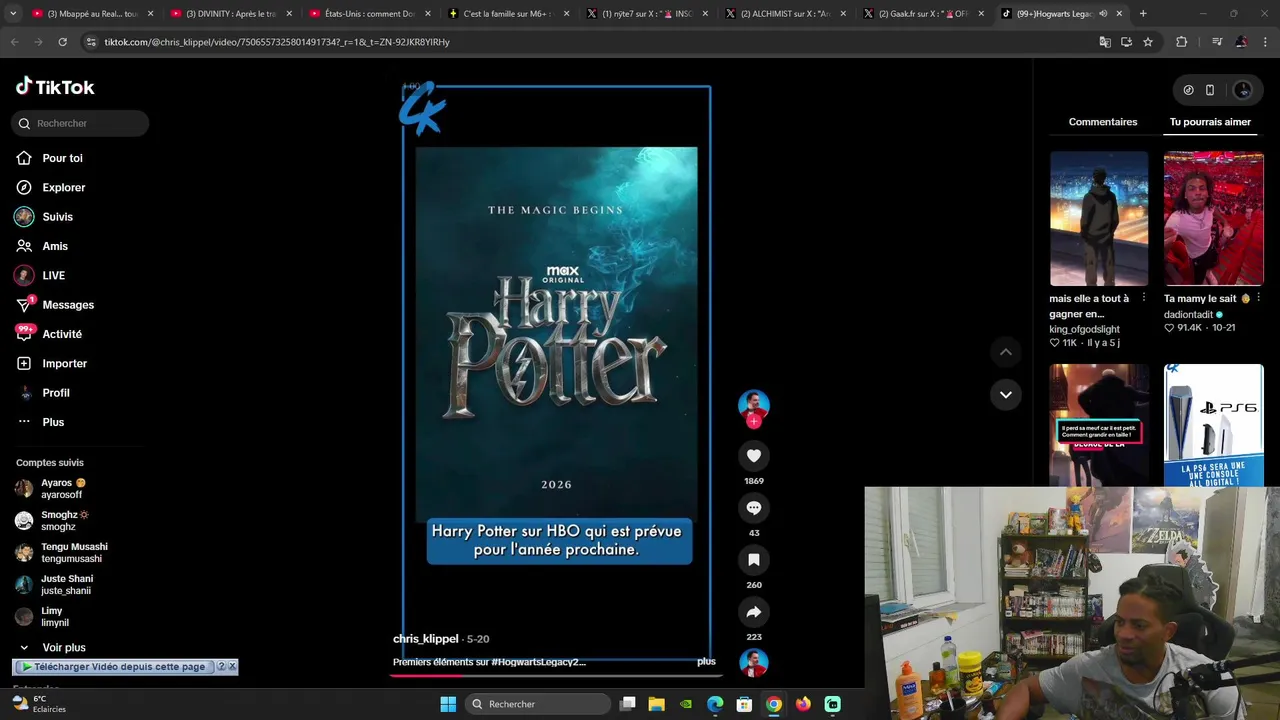Viewport: 1280px width, 720px height.
Task: Click the #HogwartsLegacy2 hashtag caption
Action: (538, 662)
